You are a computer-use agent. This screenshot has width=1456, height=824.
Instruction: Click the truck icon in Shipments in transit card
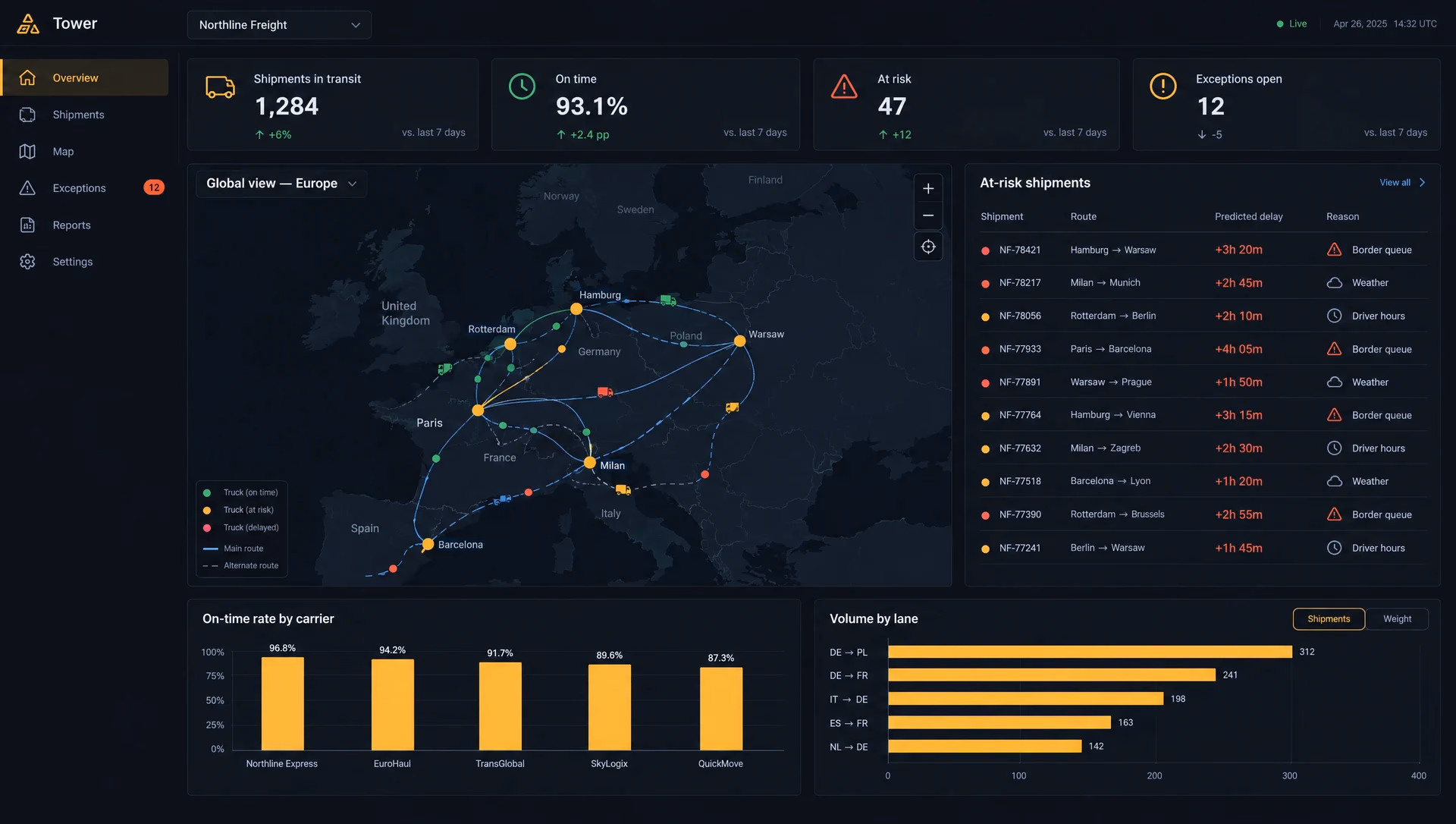click(221, 86)
